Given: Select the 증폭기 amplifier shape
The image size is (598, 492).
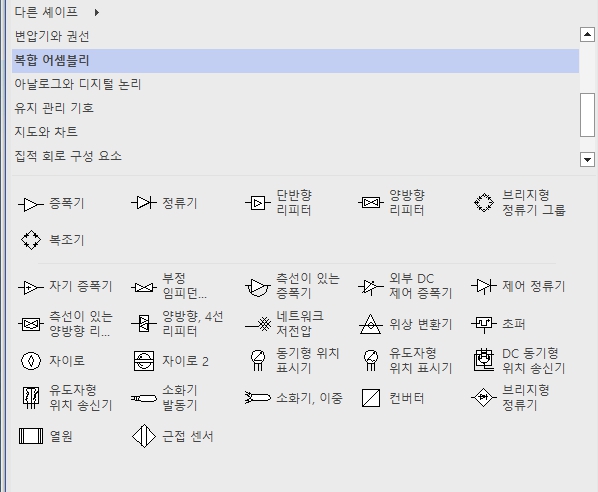Looking at the screenshot, I should pos(51,203).
